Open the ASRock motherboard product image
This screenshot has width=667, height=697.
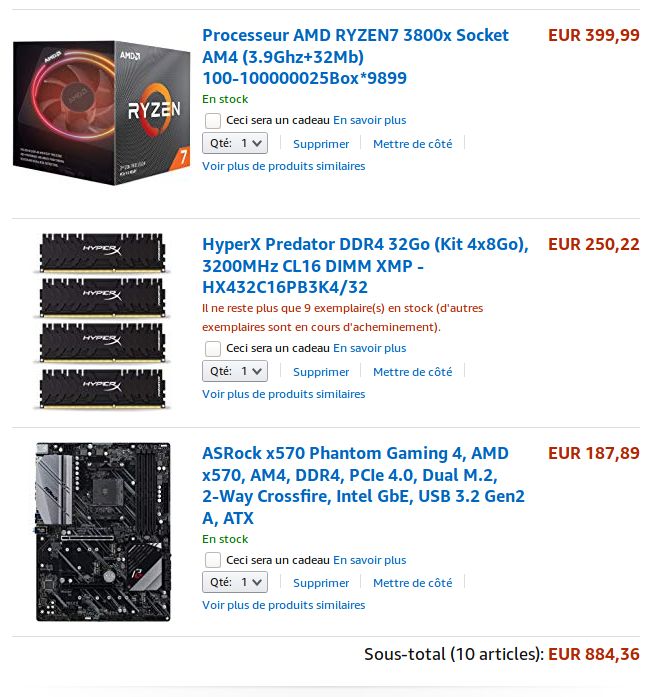[x=103, y=532]
